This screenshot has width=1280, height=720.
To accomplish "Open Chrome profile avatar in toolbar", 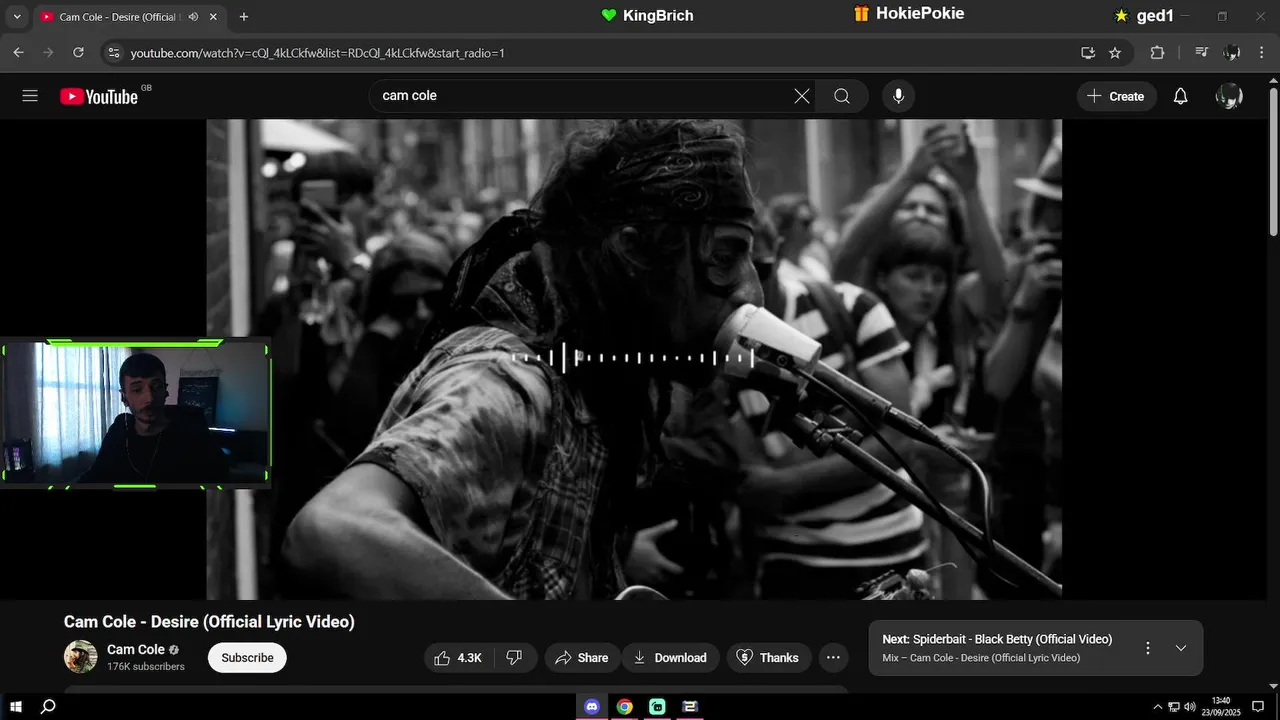I will click(x=1232, y=52).
